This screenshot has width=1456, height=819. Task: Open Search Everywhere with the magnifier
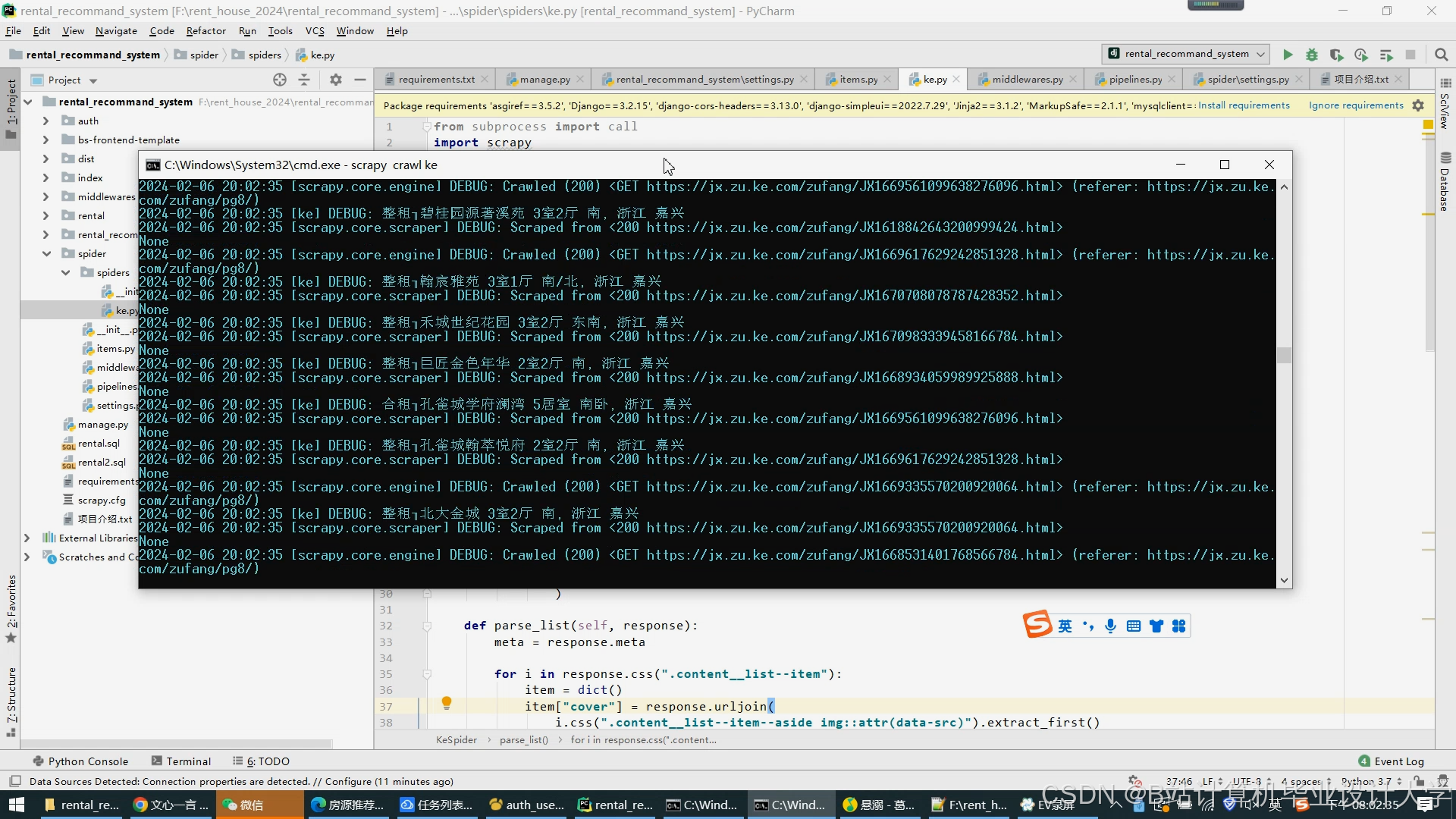pos(1442,55)
